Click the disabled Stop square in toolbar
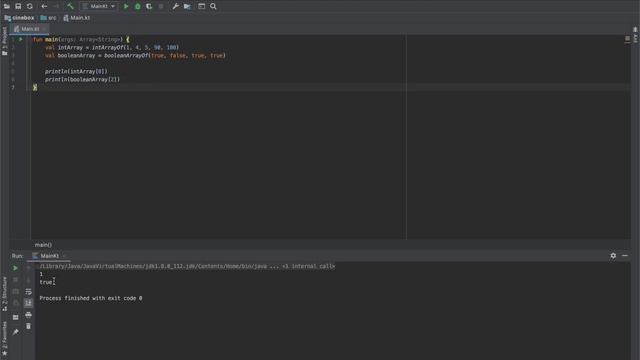Screen dimensions: 640x360 pyautogui.click(x=161, y=6)
